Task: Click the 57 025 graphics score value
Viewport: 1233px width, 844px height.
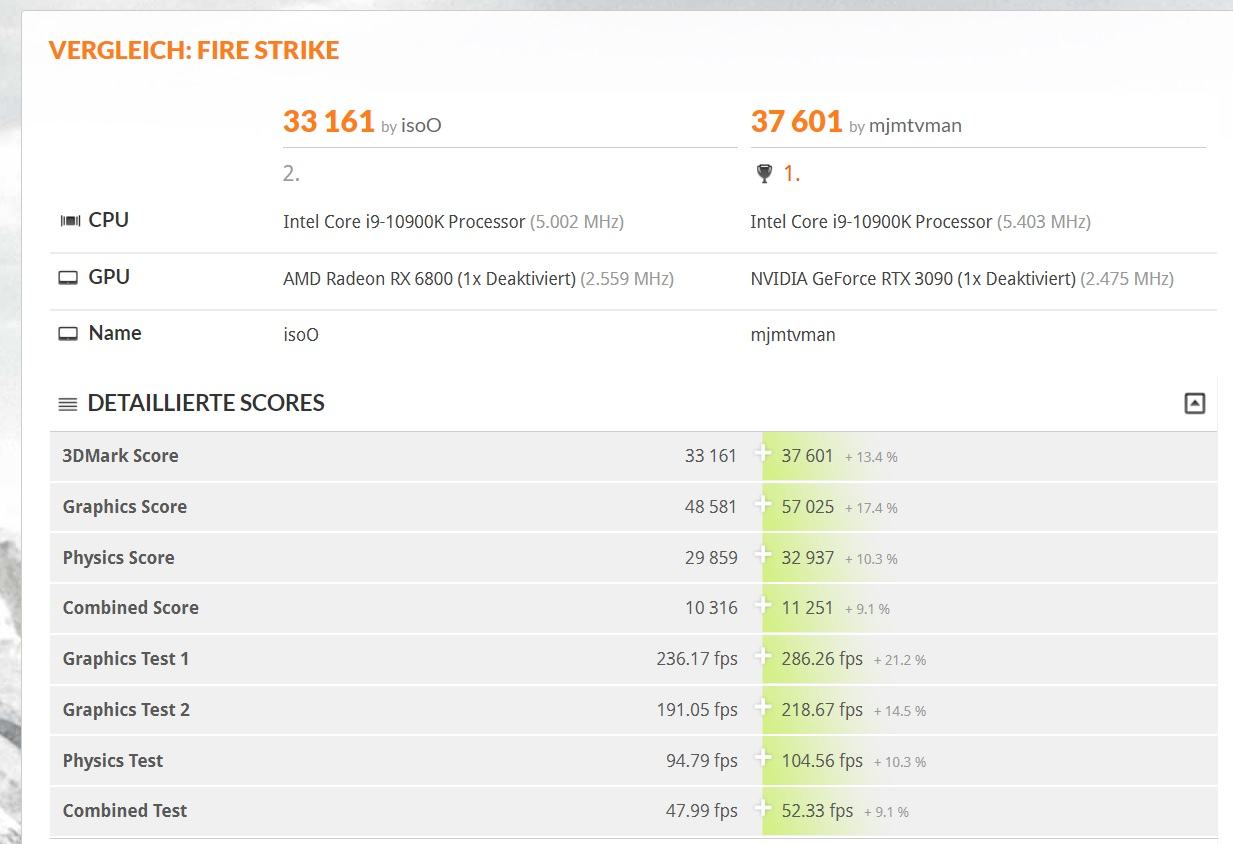Action: pos(808,507)
